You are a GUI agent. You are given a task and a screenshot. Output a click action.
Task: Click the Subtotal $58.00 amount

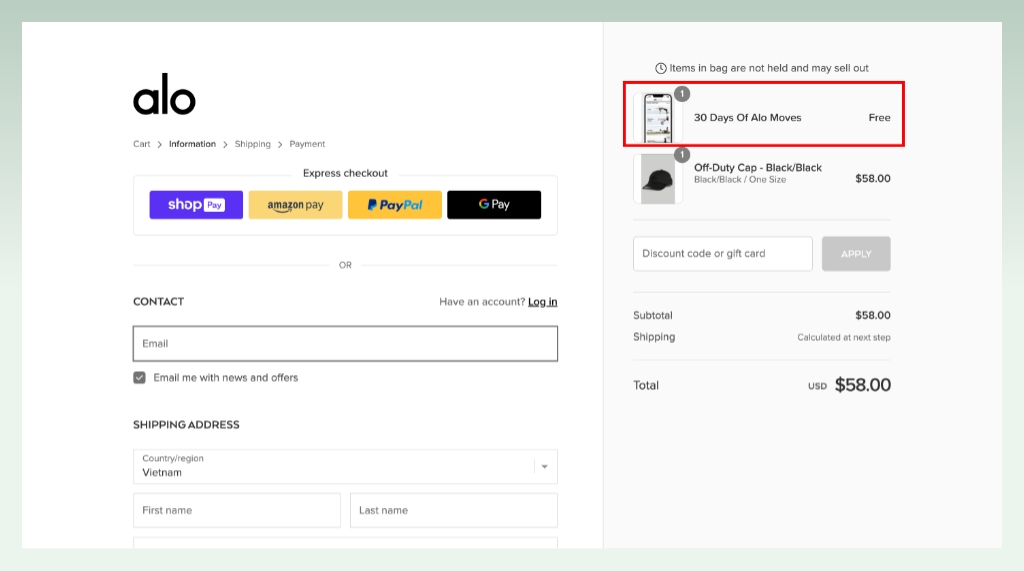click(x=873, y=315)
